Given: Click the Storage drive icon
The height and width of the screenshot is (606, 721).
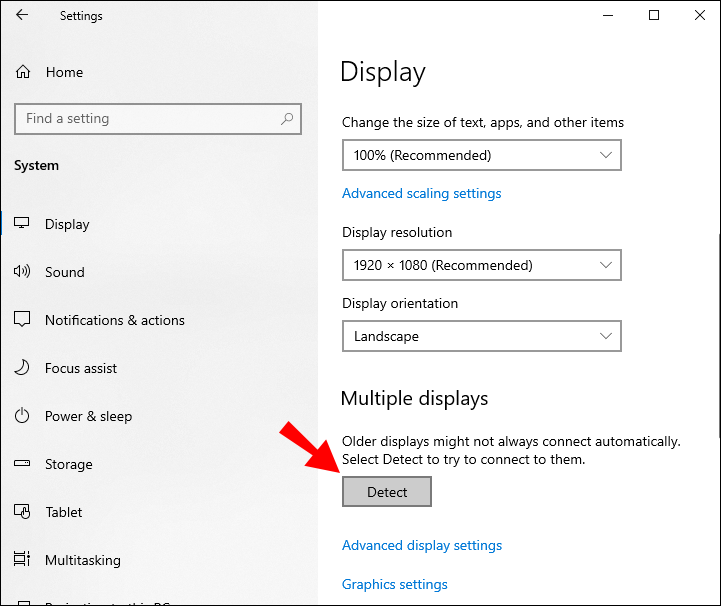Looking at the screenshot, I should 22,463.
